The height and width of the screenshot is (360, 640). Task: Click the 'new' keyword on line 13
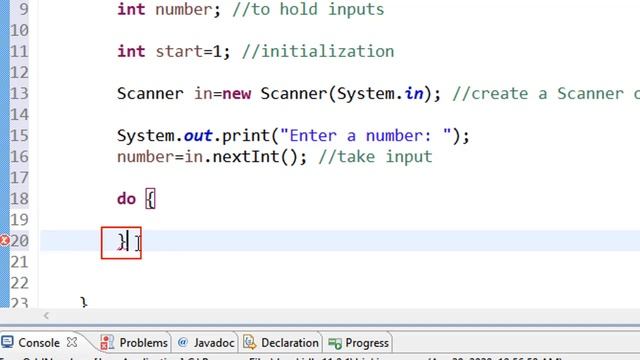[237, 94]
